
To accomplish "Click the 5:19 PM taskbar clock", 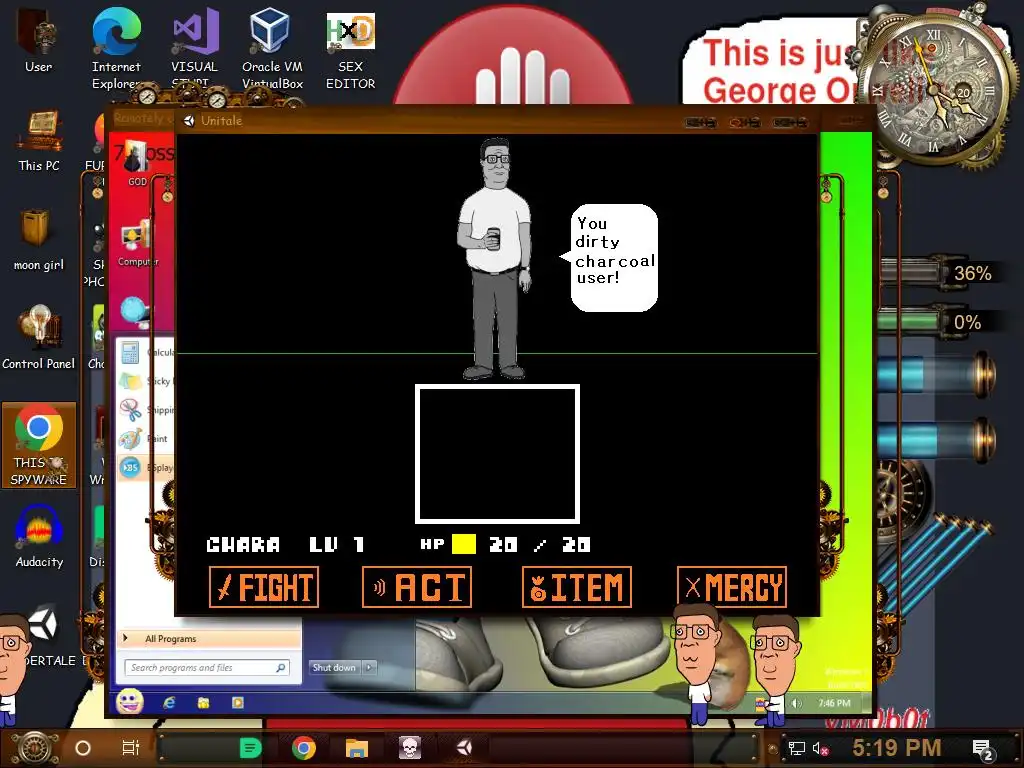I will point(897,748).
